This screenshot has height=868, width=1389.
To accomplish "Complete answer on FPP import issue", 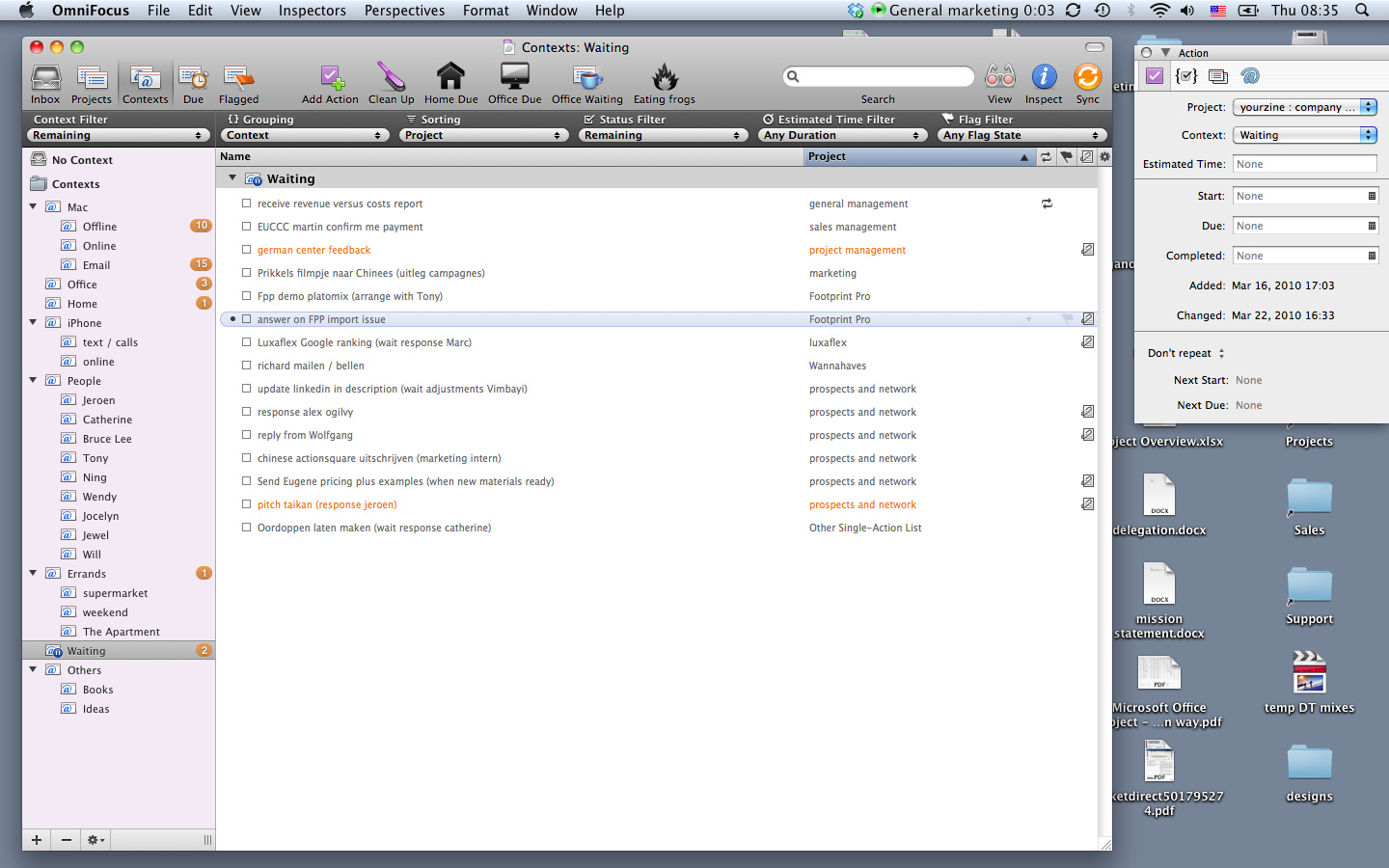I will tap(246, 319).
